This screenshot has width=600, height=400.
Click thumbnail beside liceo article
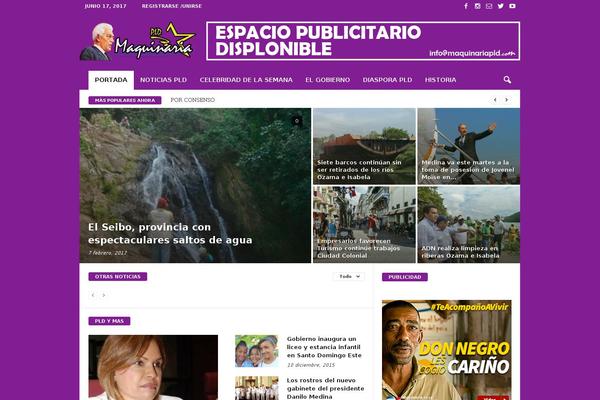tap(257, 351)
